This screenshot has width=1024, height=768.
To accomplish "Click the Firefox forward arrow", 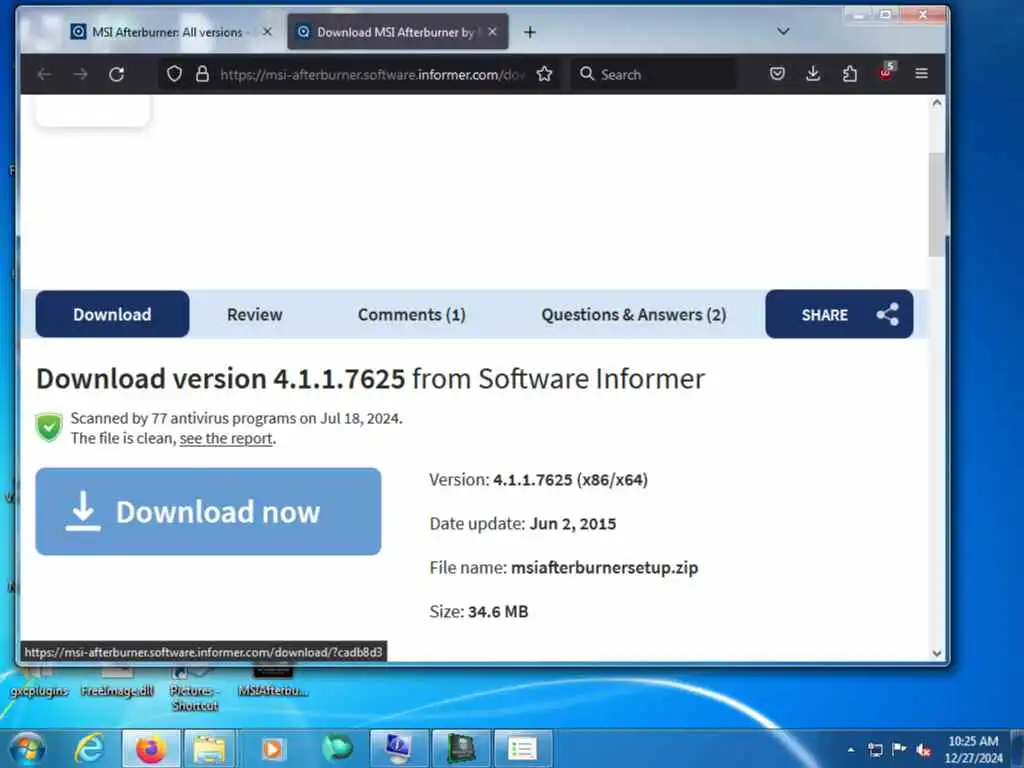I will pyautogui.click(x=80, y=74).
